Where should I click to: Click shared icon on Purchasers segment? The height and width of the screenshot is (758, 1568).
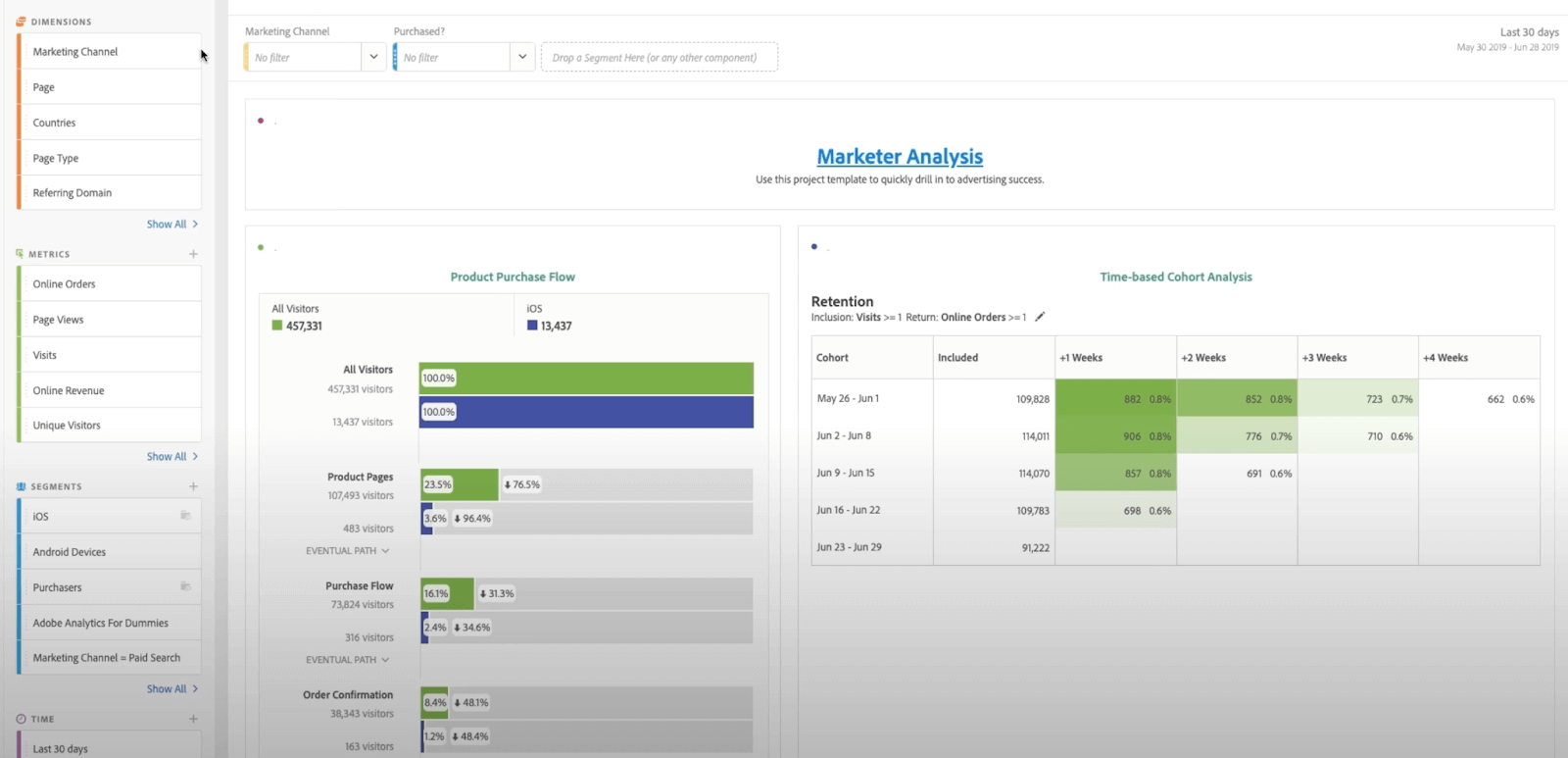click(x=185, y=586)
